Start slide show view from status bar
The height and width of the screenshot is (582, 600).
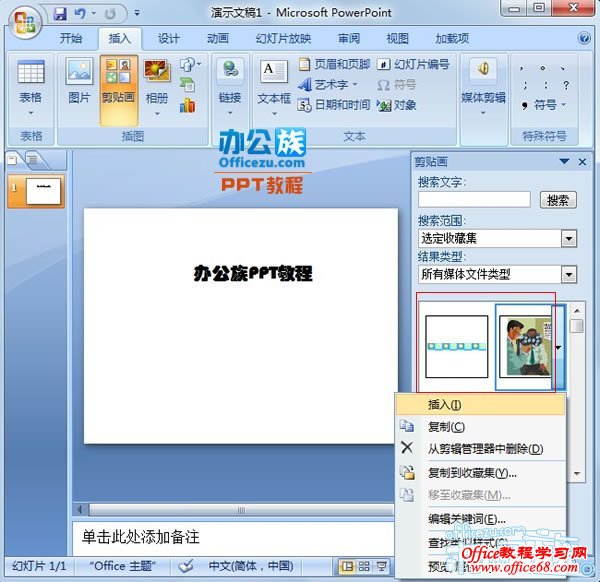tap(381, 566)
